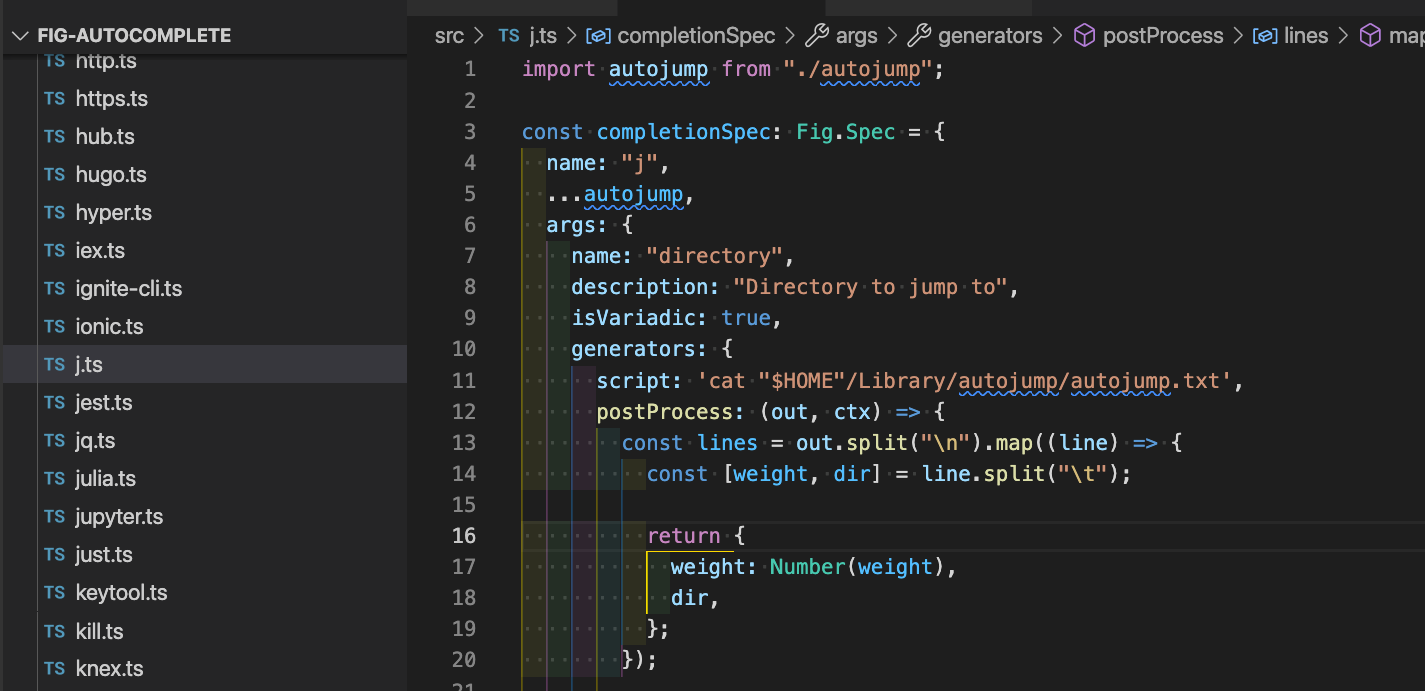Click the autojump import identifier on line 1

pyautogui.click(x=659, y=69)
